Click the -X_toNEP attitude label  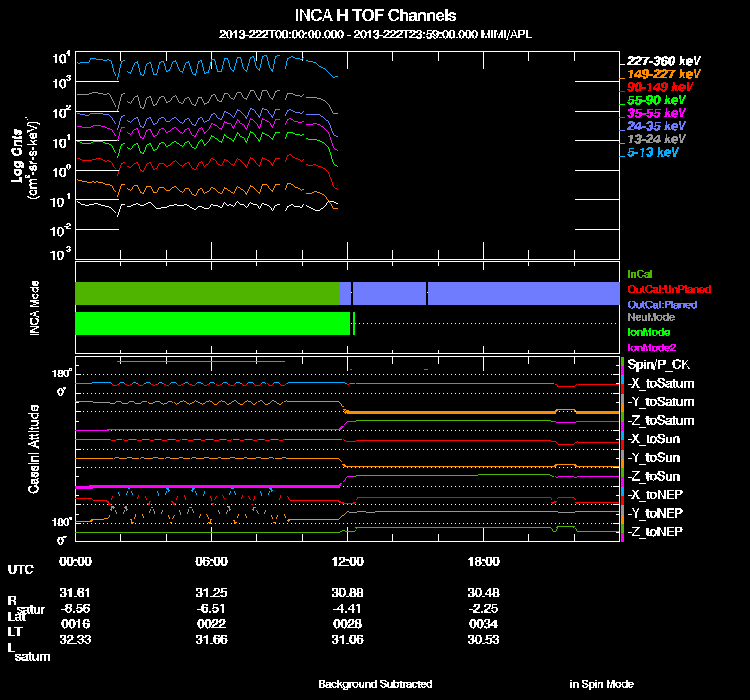pyautogui.click(x=655, y=494)
